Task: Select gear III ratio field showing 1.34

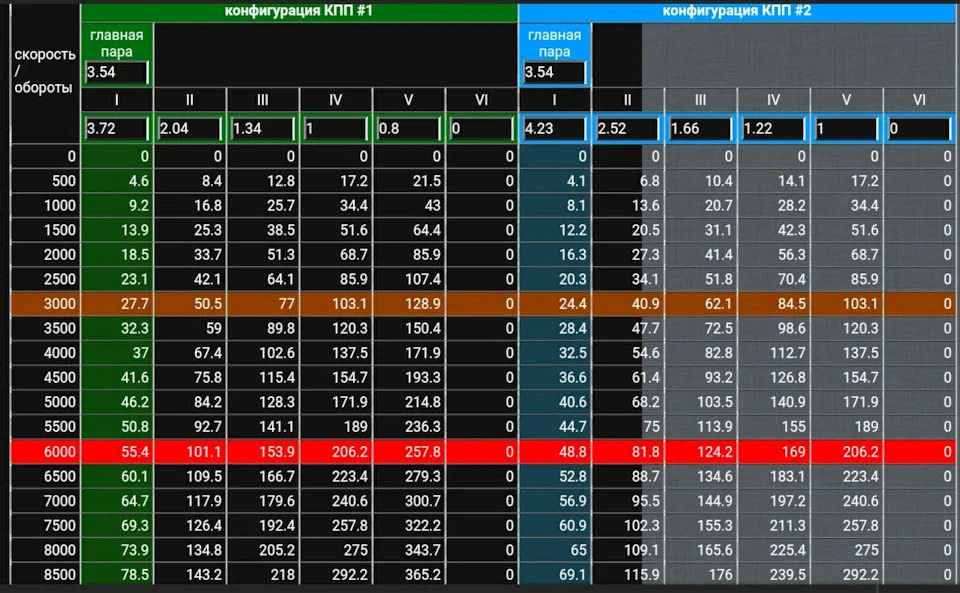Action: pos(262,129)
